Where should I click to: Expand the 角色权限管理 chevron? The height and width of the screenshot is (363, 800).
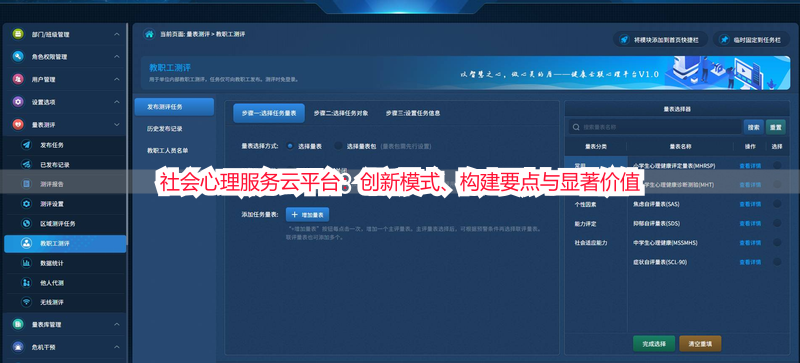[117, 57]
